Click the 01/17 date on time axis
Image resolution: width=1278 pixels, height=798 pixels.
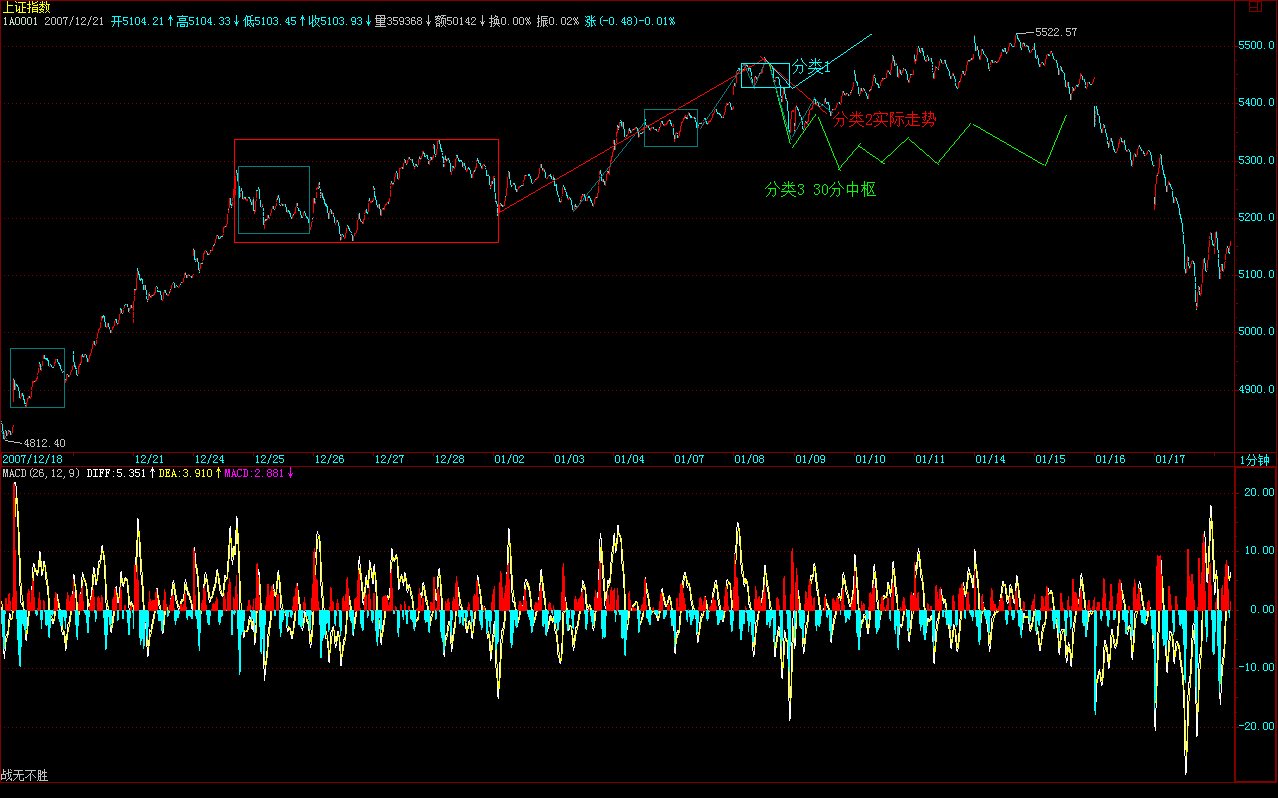(1170, 460)
